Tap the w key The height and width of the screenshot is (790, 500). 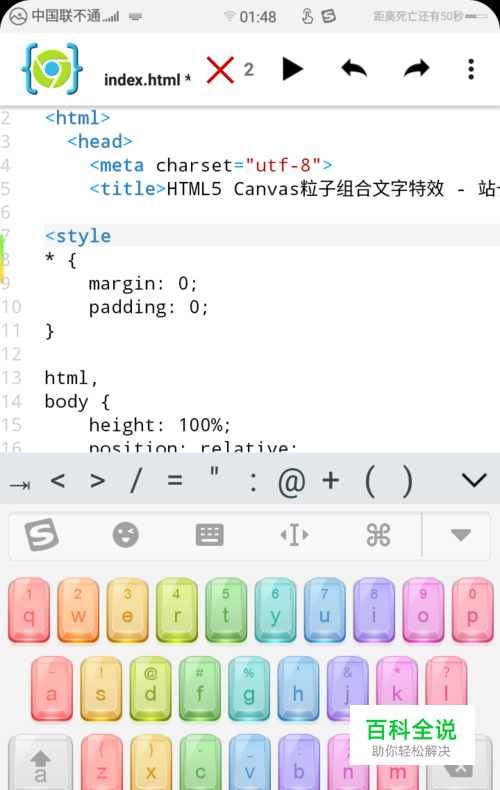pyautogui.click(x=78, y=610)
